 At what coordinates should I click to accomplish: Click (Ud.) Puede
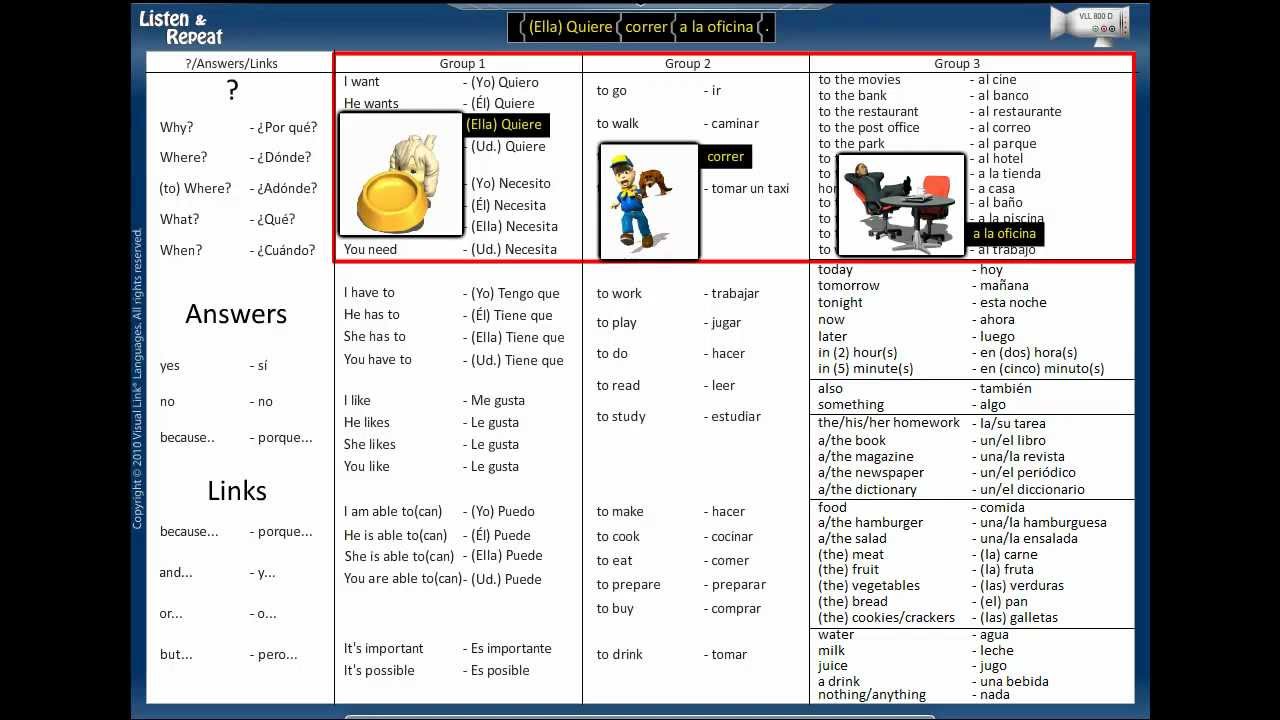[x=506, y=580]
